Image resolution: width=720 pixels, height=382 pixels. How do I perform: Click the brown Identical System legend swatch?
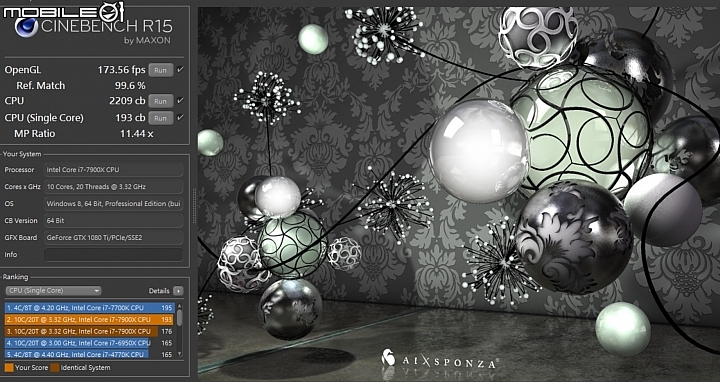tap(55, 367)
